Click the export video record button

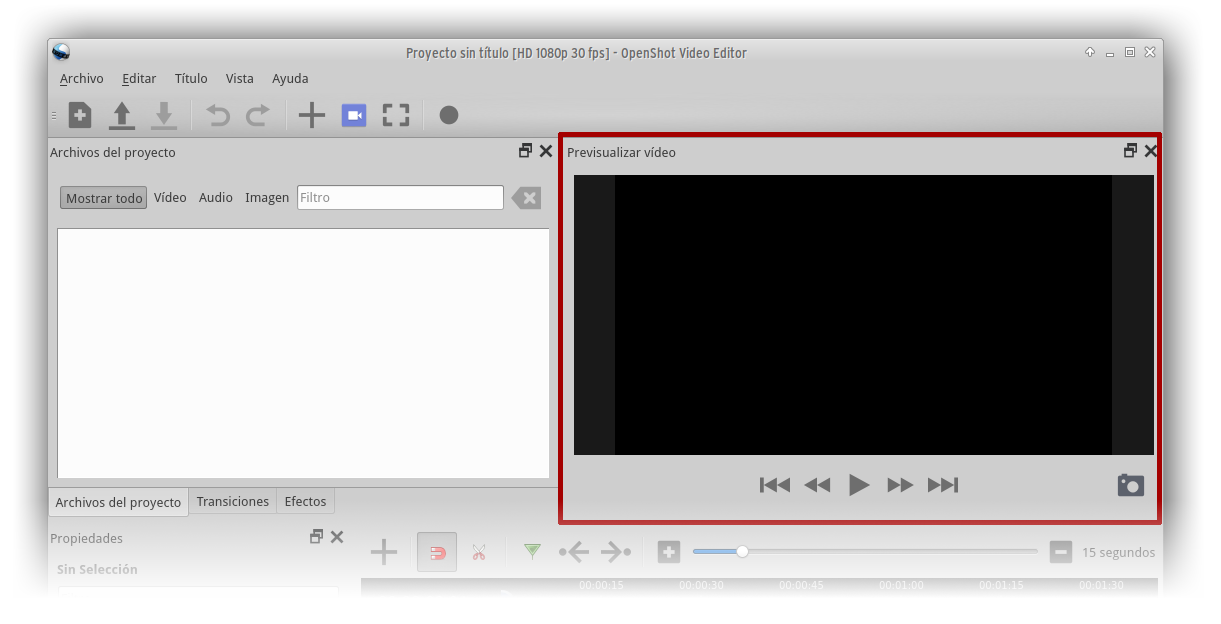click(x=449, y=115)
